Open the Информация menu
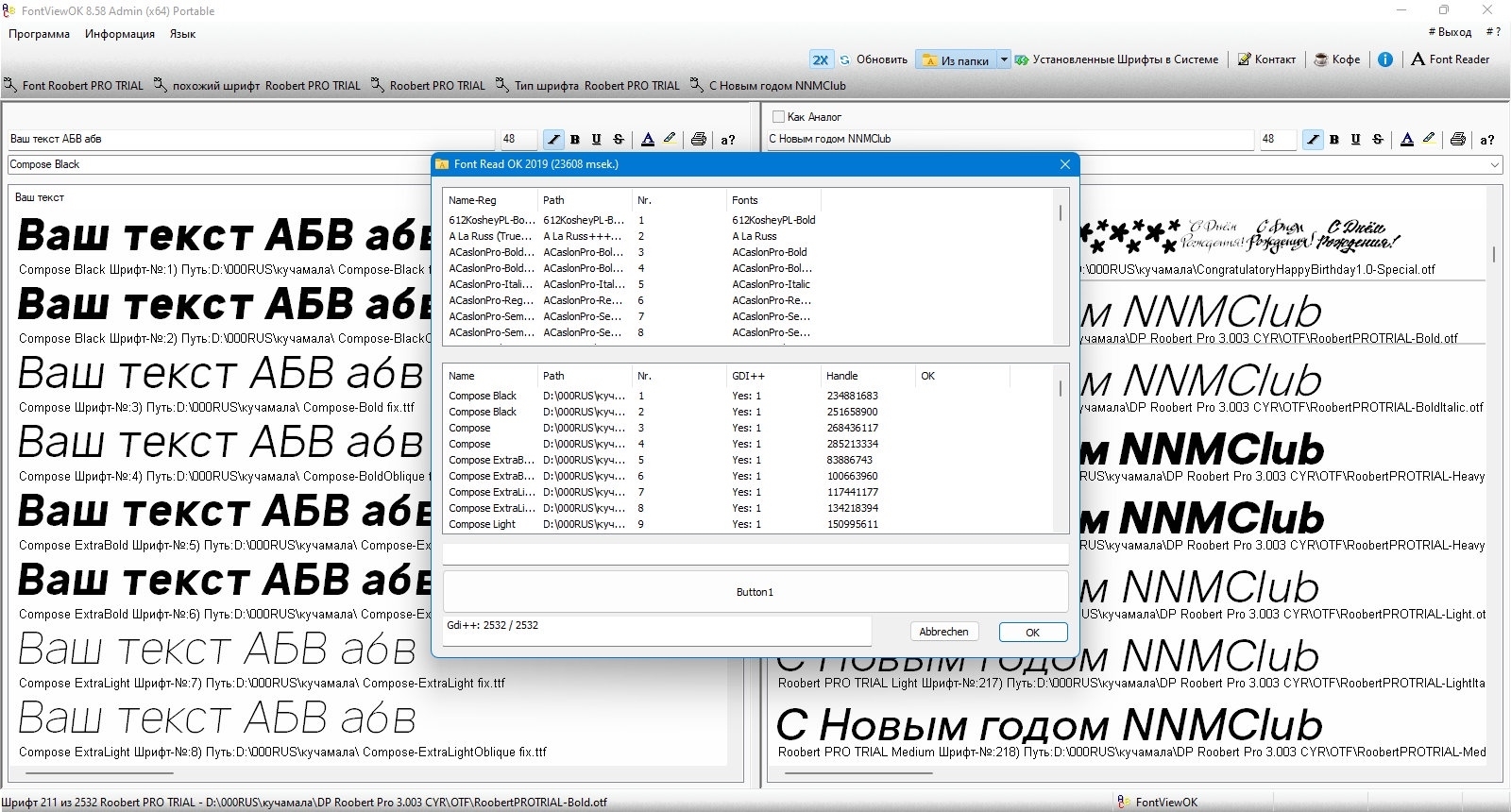 tap(120, 34)
